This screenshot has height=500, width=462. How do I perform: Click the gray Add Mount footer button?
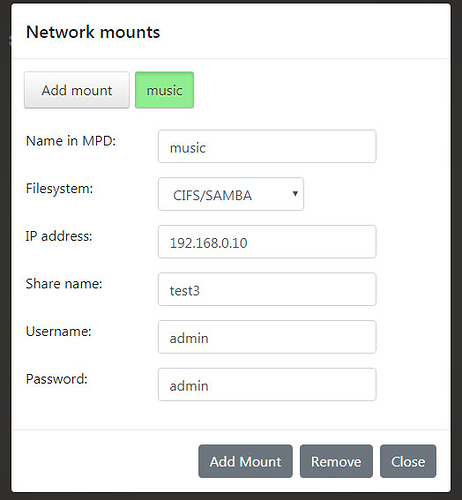pos(245,461)
